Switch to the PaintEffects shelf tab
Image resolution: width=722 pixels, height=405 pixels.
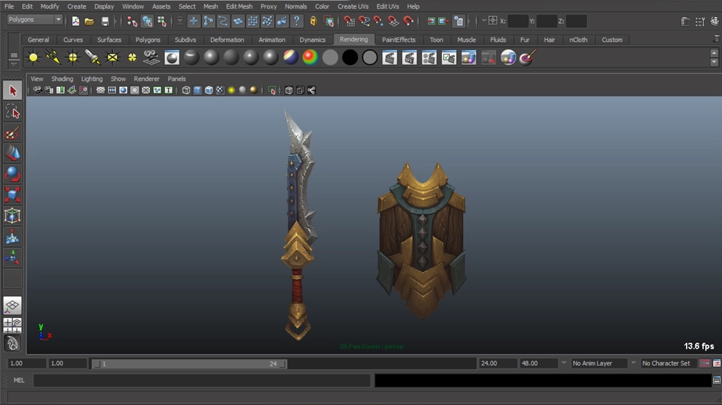click(x=398, y=40)
